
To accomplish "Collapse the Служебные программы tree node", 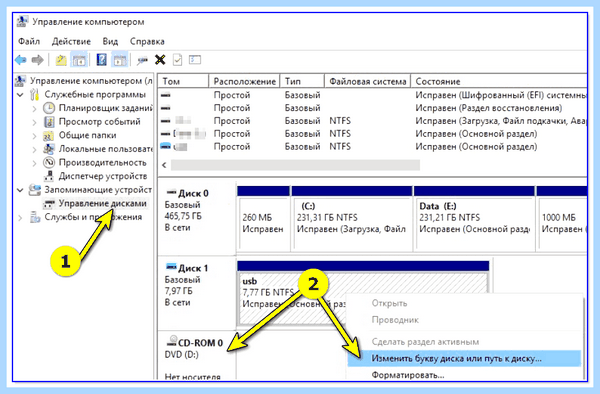I will point(21,94).
